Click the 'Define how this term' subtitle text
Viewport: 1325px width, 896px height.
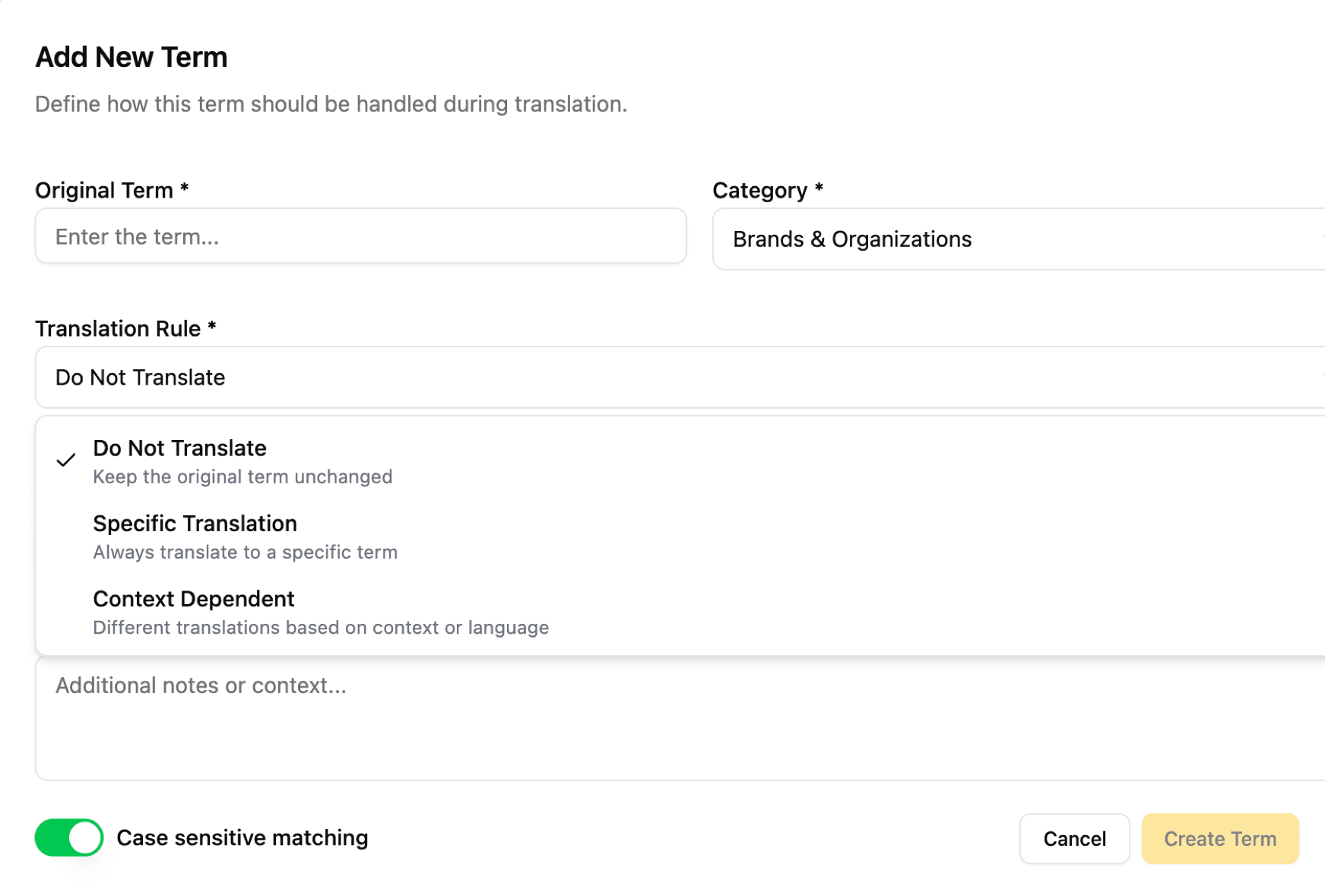pyautogui.click(x=331, y=104)
